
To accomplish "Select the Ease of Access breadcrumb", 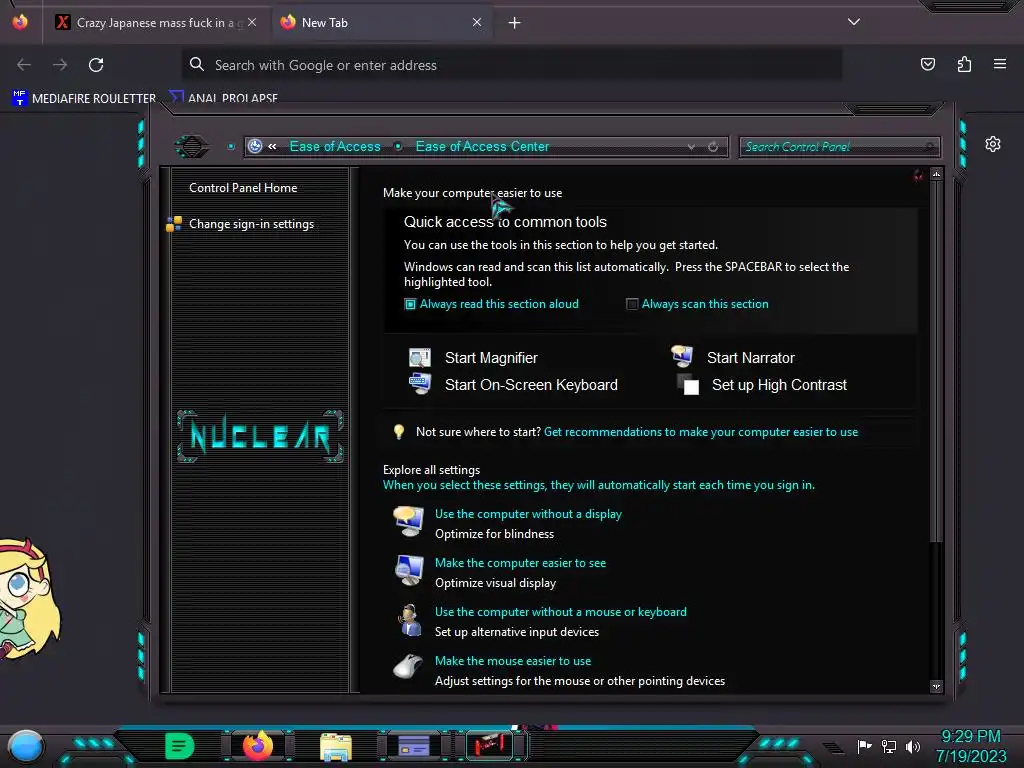I will (x=335, y=146).
